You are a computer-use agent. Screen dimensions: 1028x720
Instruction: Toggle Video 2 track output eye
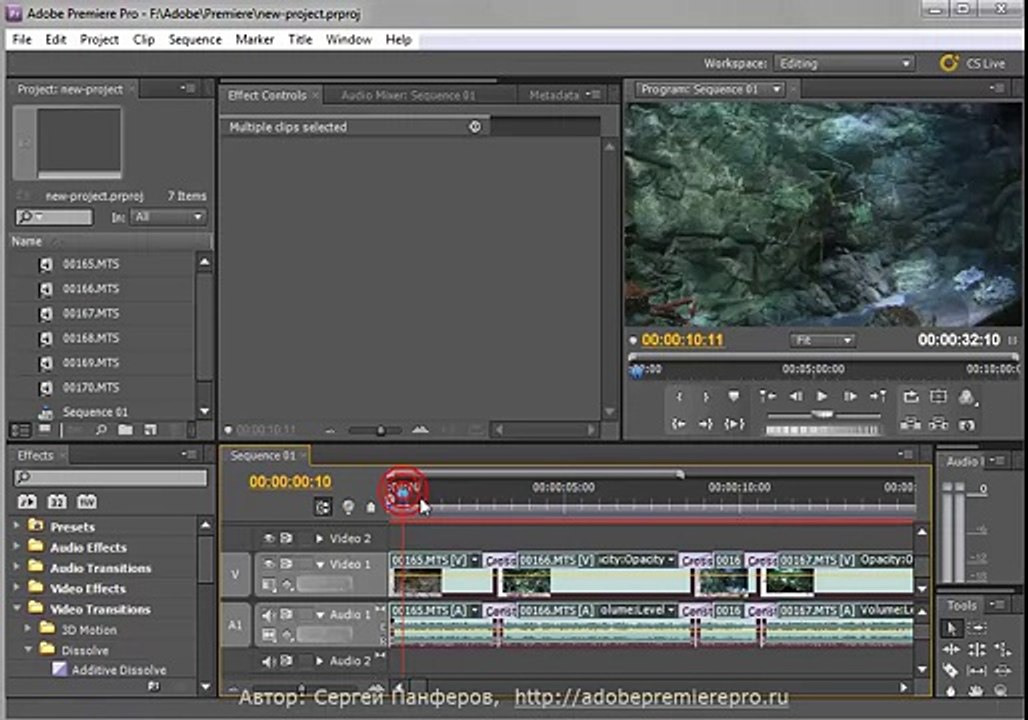pyautogui.click(x=269, y=538)
